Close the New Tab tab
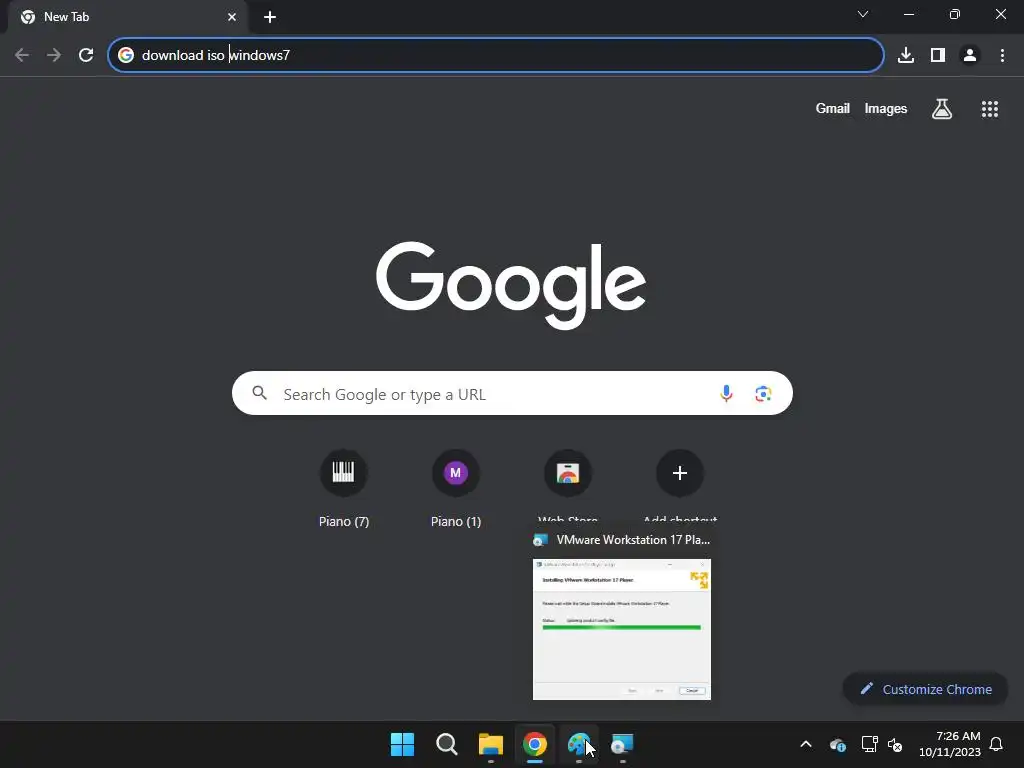The image size is (1024, 768). coord(232,17)
